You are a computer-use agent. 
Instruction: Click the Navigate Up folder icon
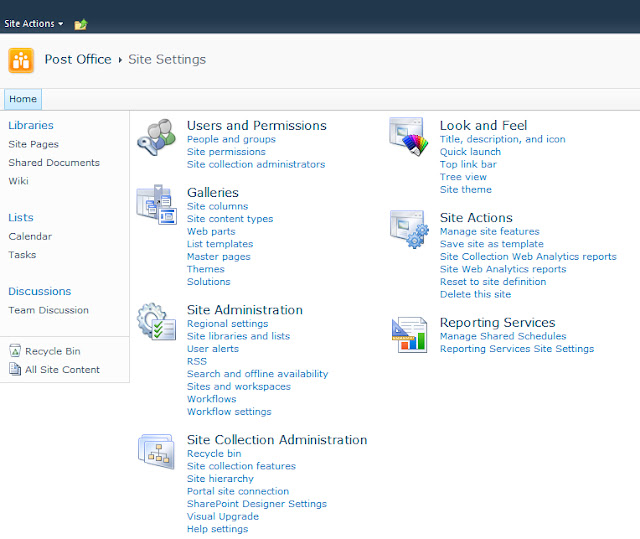click(x=81, y=23)
